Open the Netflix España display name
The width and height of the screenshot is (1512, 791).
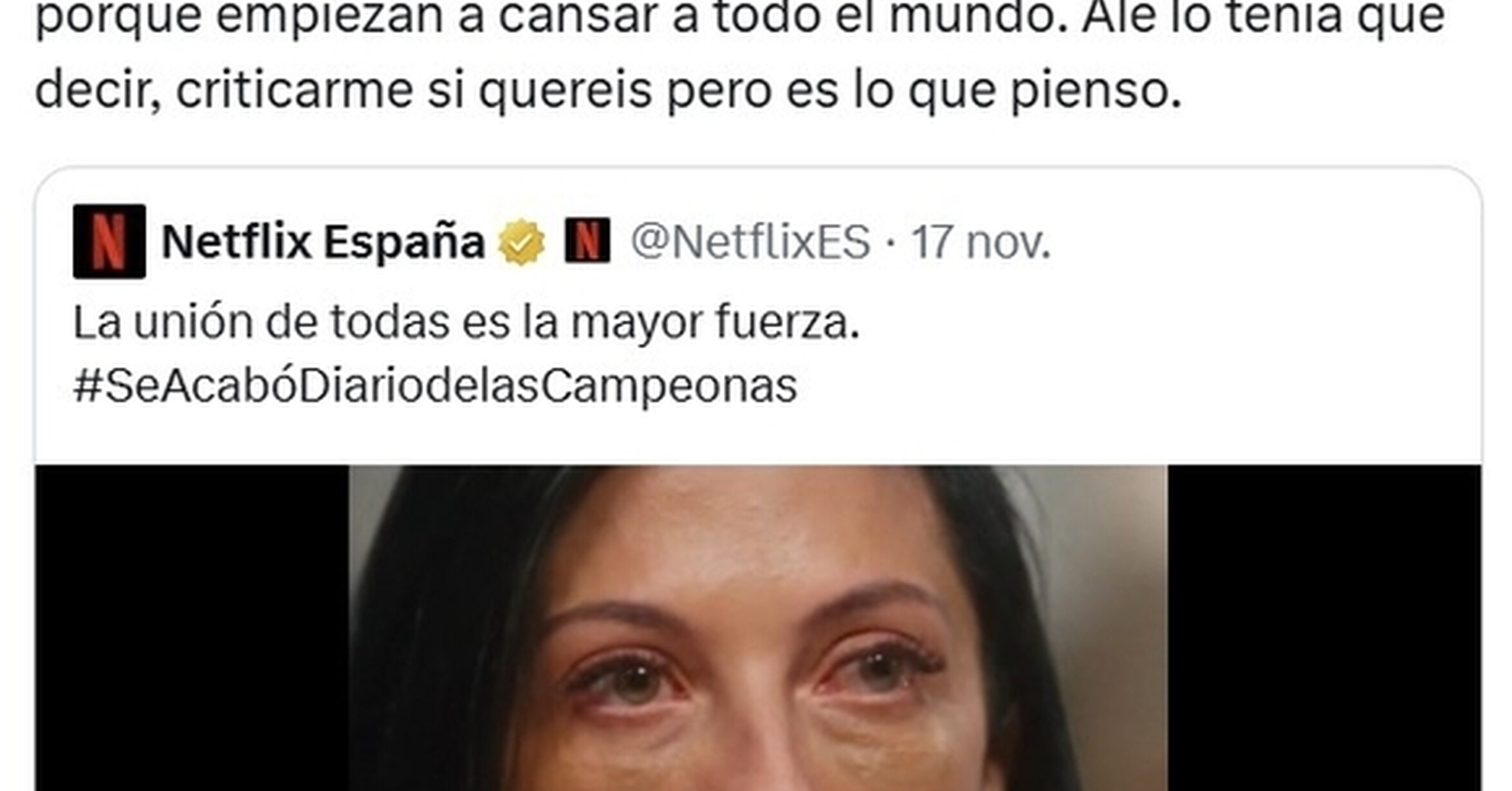coord(323,242)
